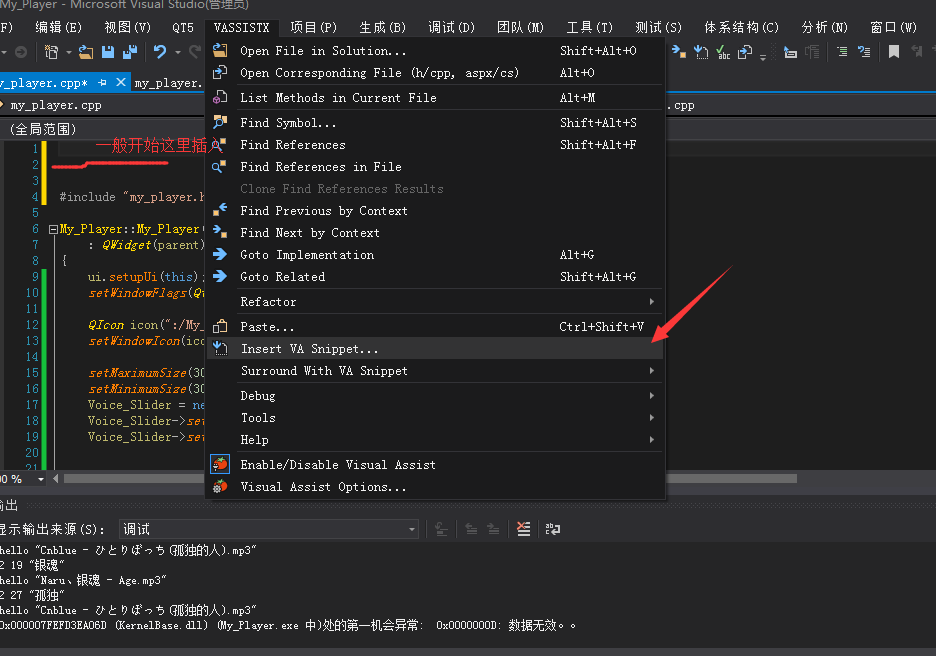Open the output source dropdown showing 调试
The width and height of the screenshot is (936, 656).
269,529
